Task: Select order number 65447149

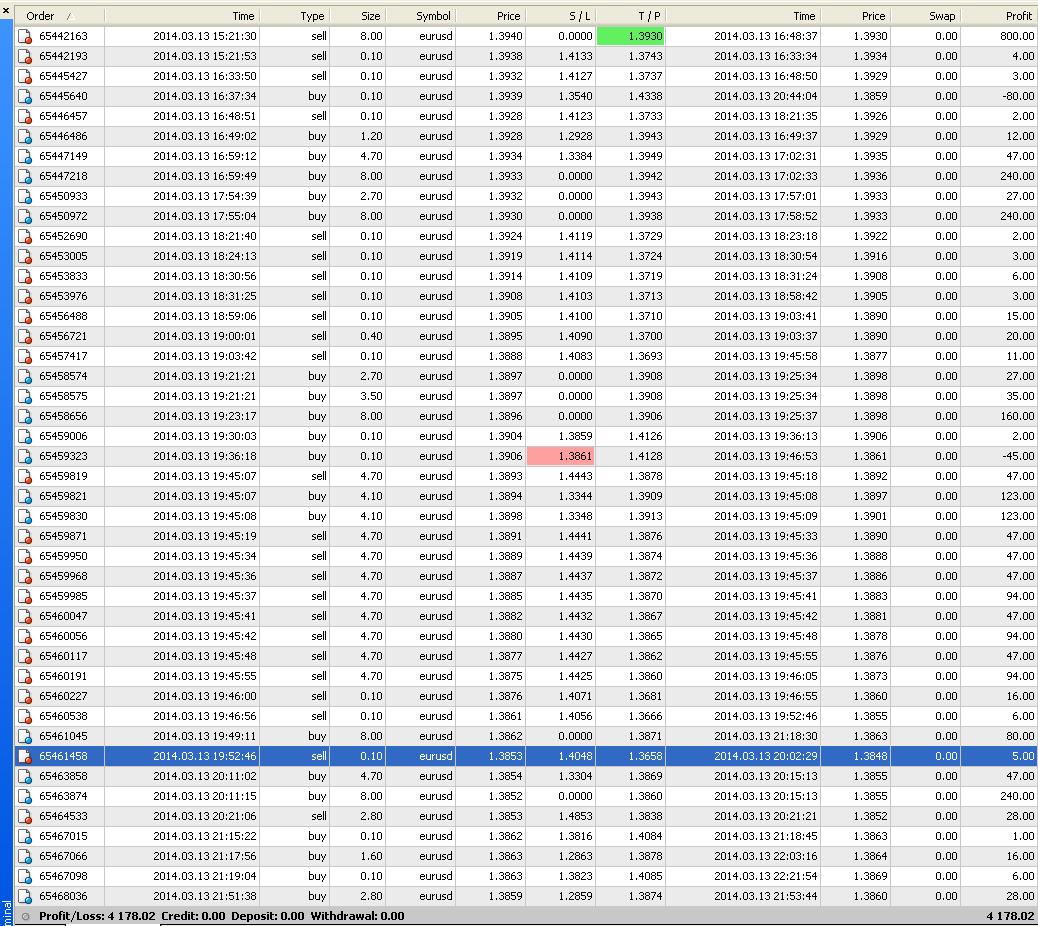Action: [63, 157]
